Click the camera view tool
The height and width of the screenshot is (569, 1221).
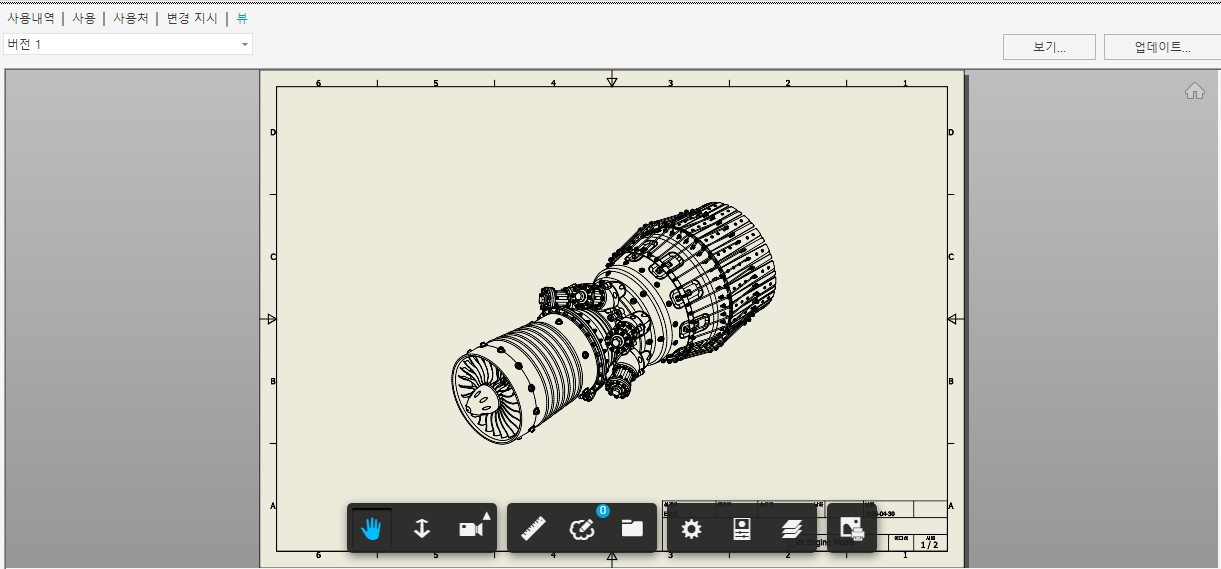[470, 529]
